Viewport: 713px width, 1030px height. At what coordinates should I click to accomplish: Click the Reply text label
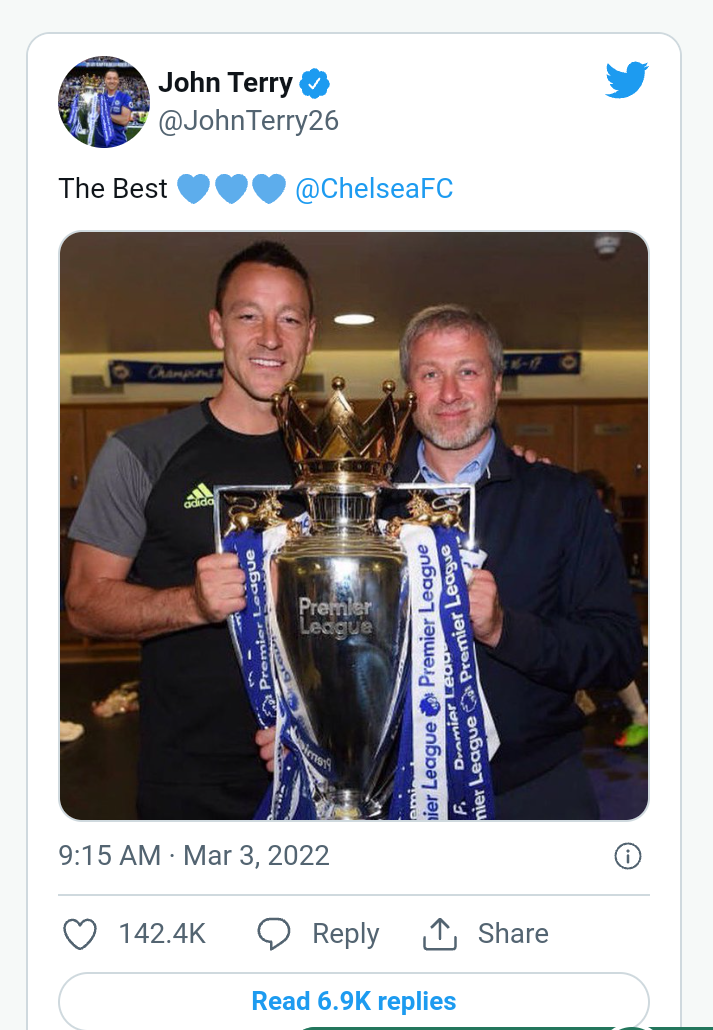(x=345, y=934)
